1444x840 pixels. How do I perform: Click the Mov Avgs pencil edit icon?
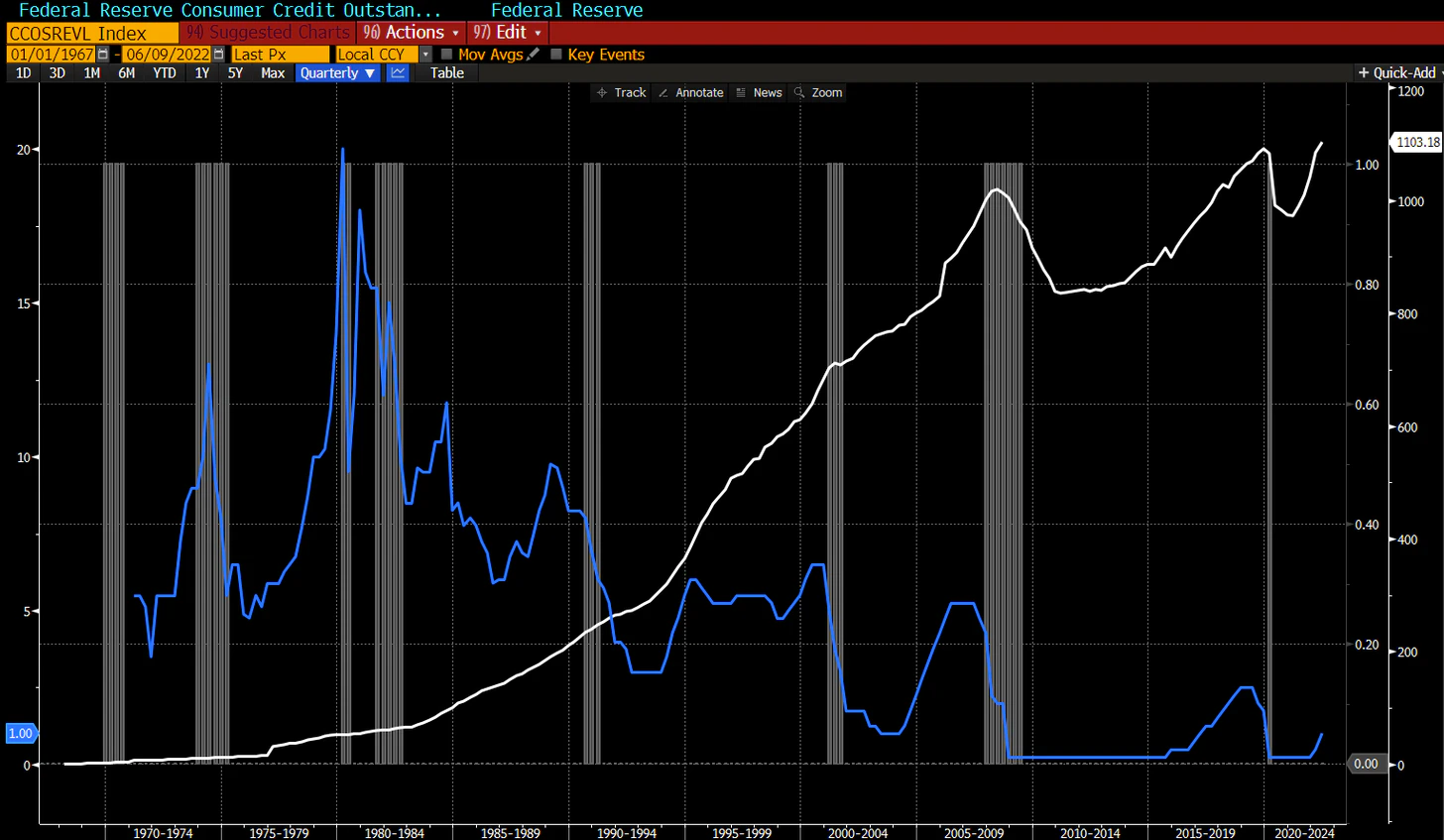[534, 55]
